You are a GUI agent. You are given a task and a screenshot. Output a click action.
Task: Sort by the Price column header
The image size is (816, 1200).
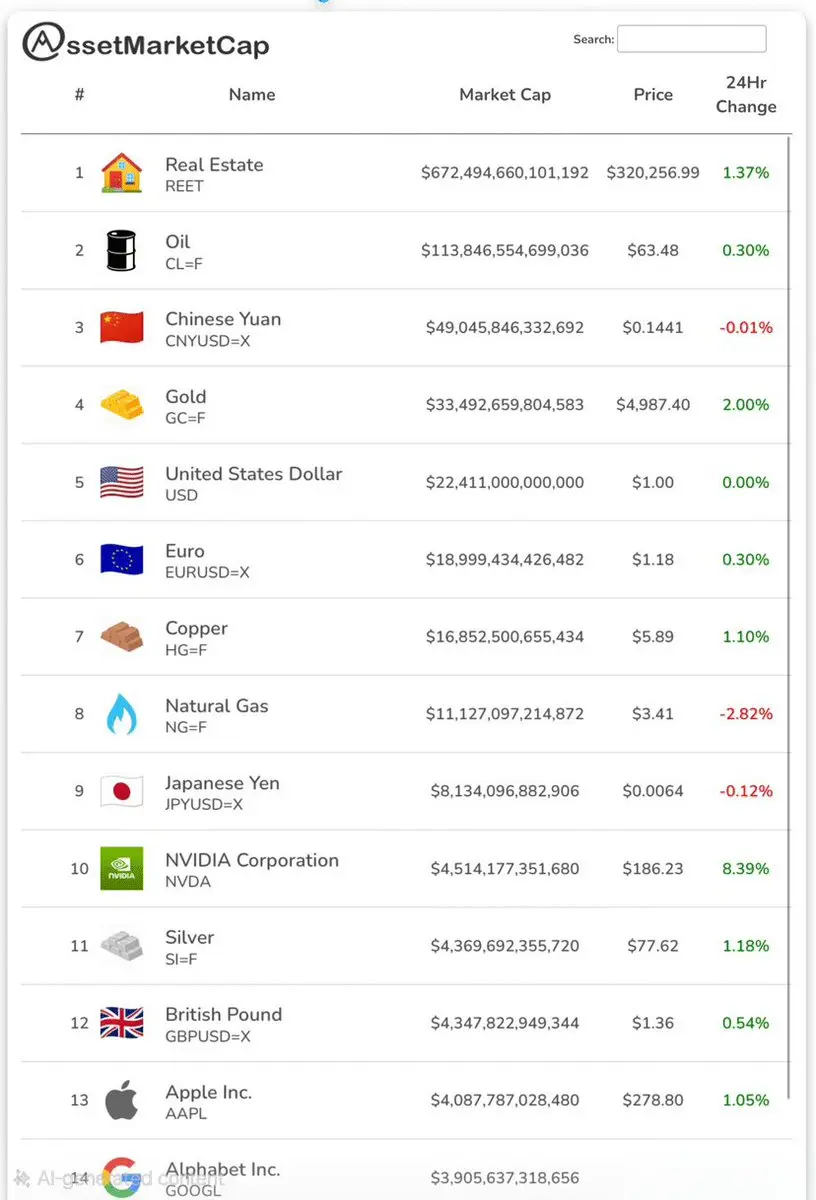[653, 95]
